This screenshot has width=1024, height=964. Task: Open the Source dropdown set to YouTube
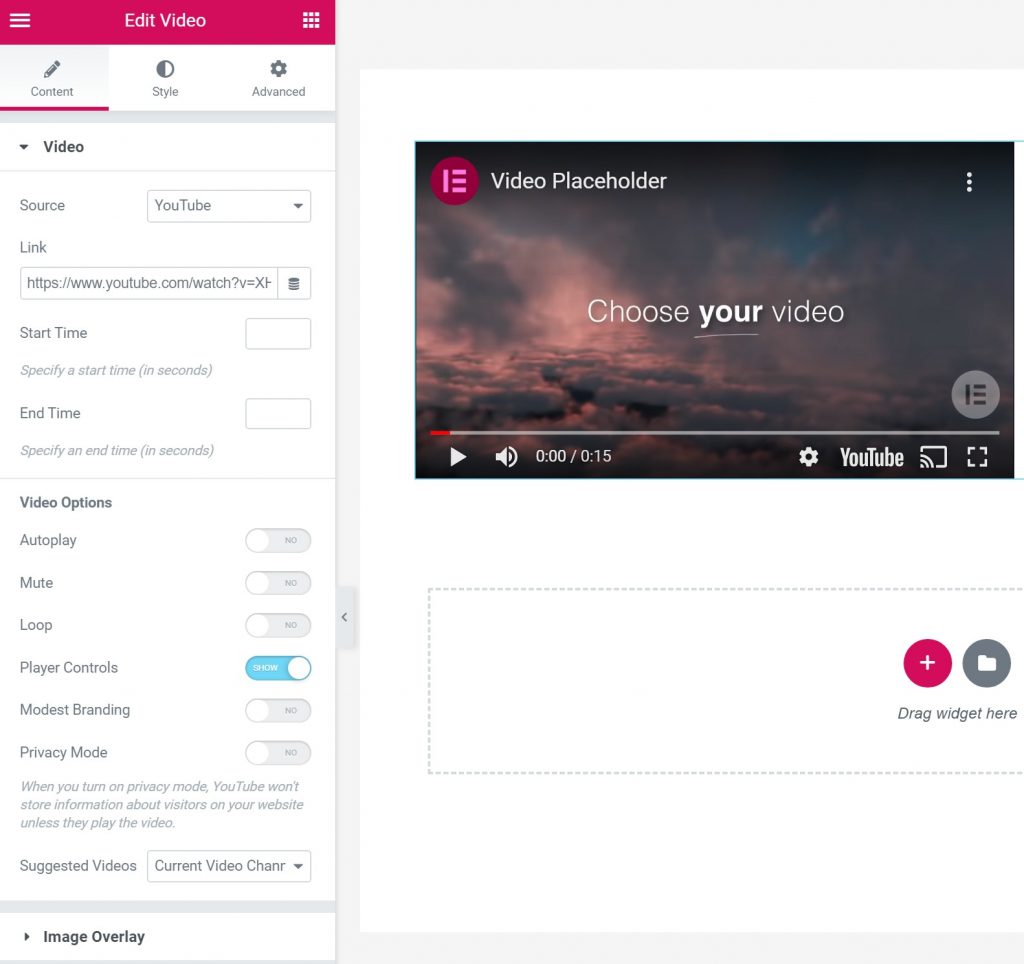pyautogui.click(x=228, y=206)
